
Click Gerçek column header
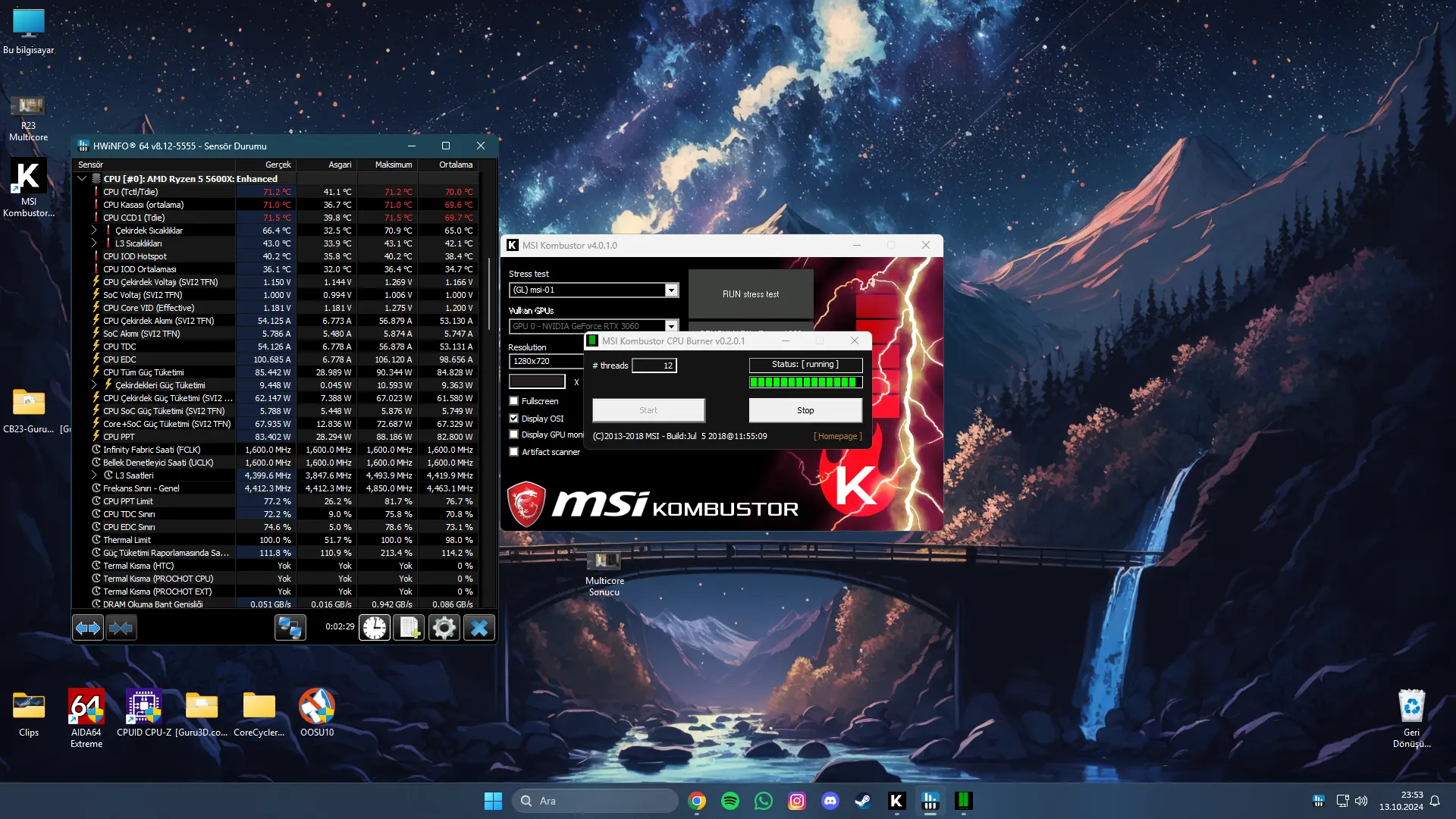(x=266, y=165)
